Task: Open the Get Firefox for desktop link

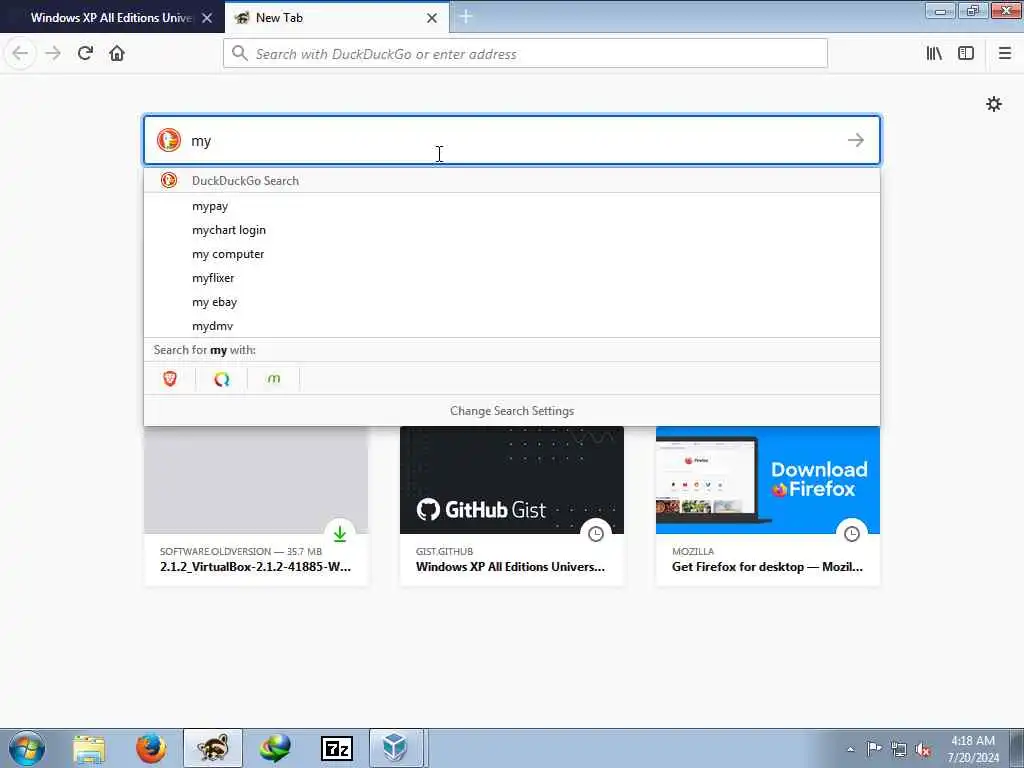Action: (x=767, y=567)
